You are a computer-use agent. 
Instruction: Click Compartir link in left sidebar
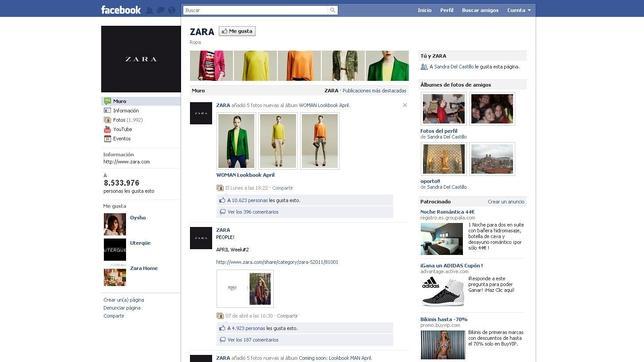[114, 316]
